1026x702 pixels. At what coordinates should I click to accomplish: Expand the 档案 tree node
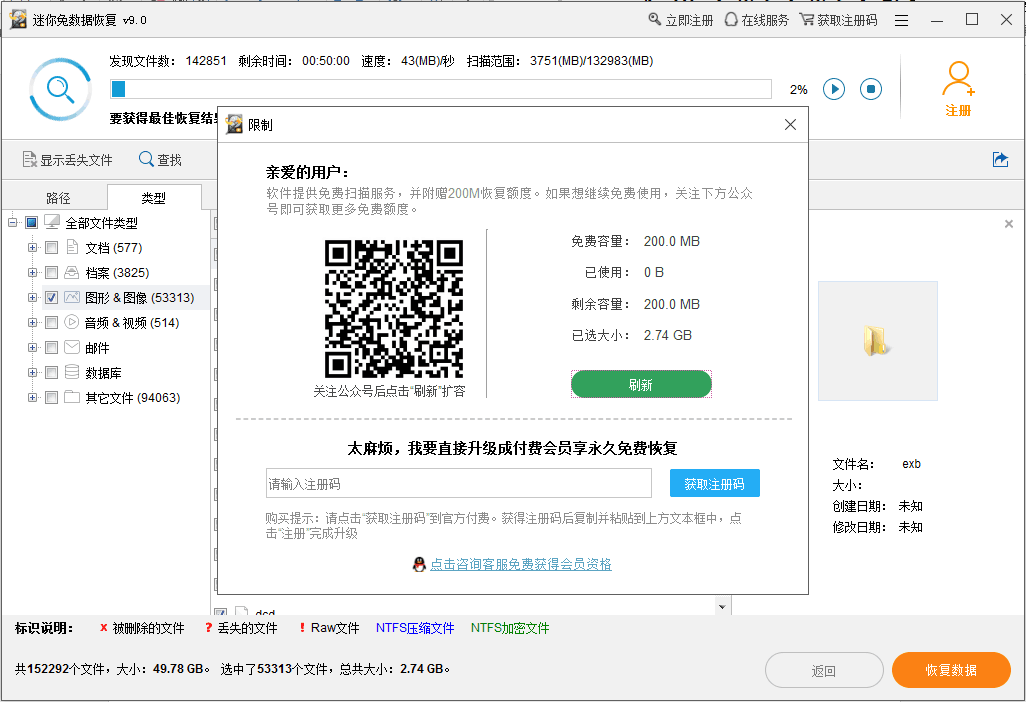32,272
